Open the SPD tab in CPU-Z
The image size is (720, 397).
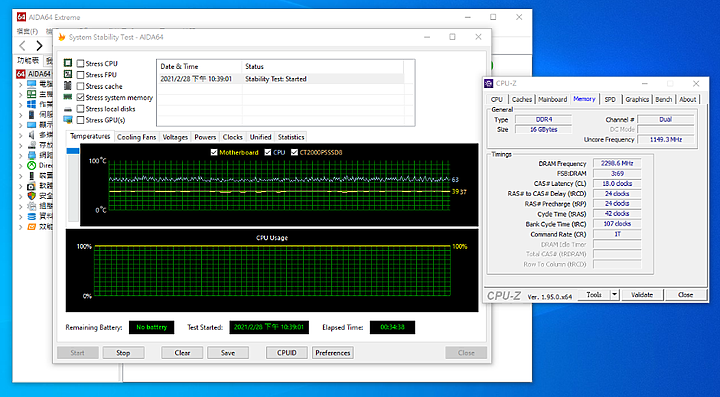(x=610, y=99)
